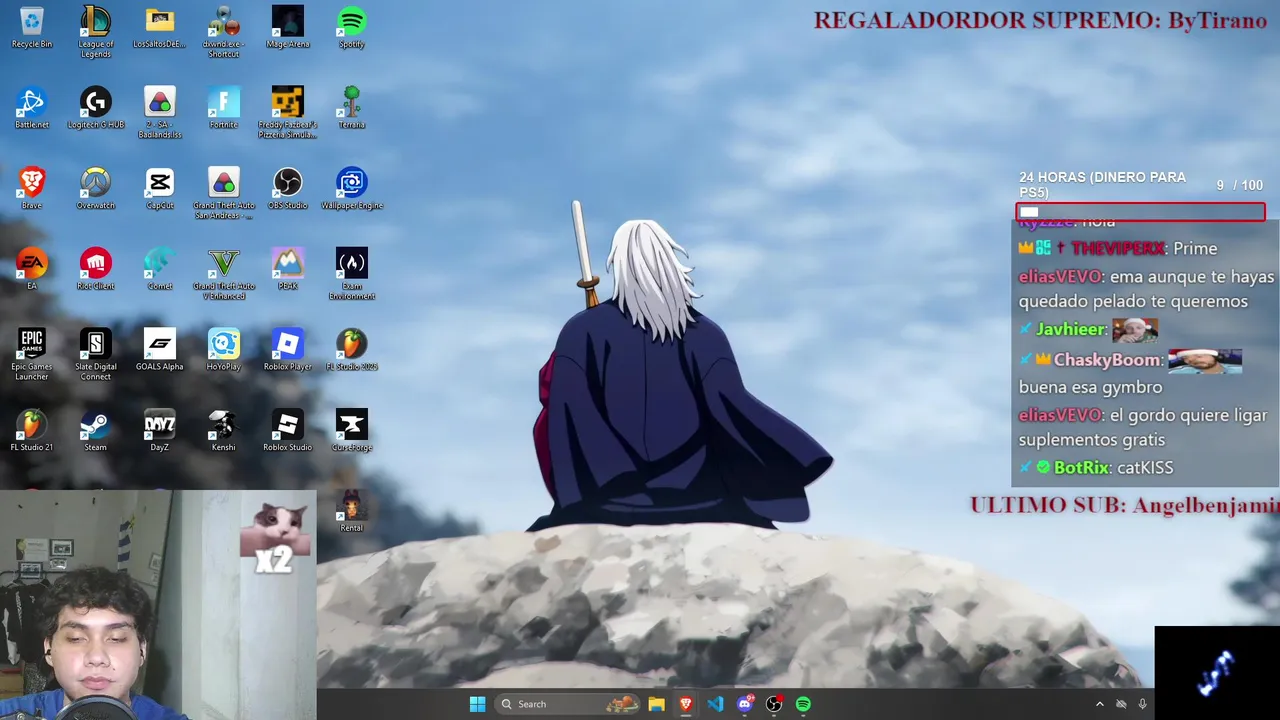Switch to OBS Studio on taskbar
1280x720 pixels.
(774, 704)
